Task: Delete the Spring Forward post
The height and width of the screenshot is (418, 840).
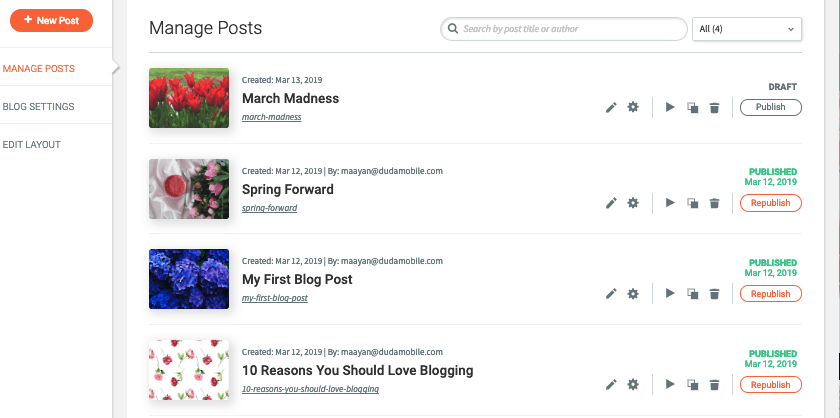Action: pyautogui.click(x=714, y=203)
